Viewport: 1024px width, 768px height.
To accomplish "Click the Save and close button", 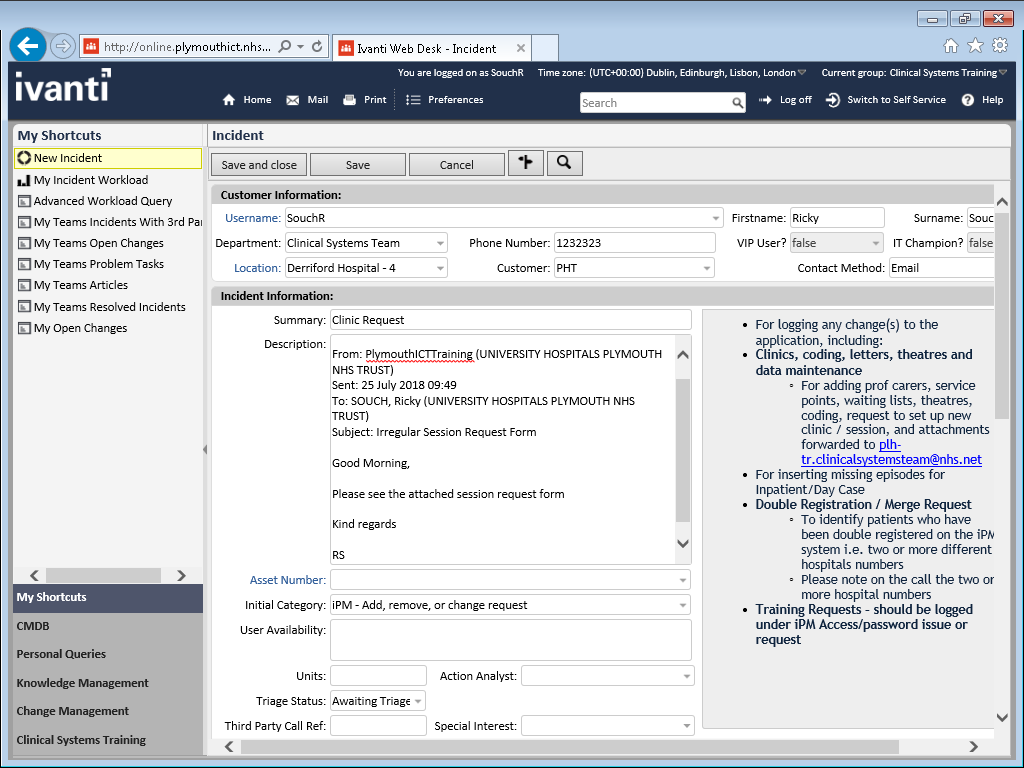I will point(259,165).
